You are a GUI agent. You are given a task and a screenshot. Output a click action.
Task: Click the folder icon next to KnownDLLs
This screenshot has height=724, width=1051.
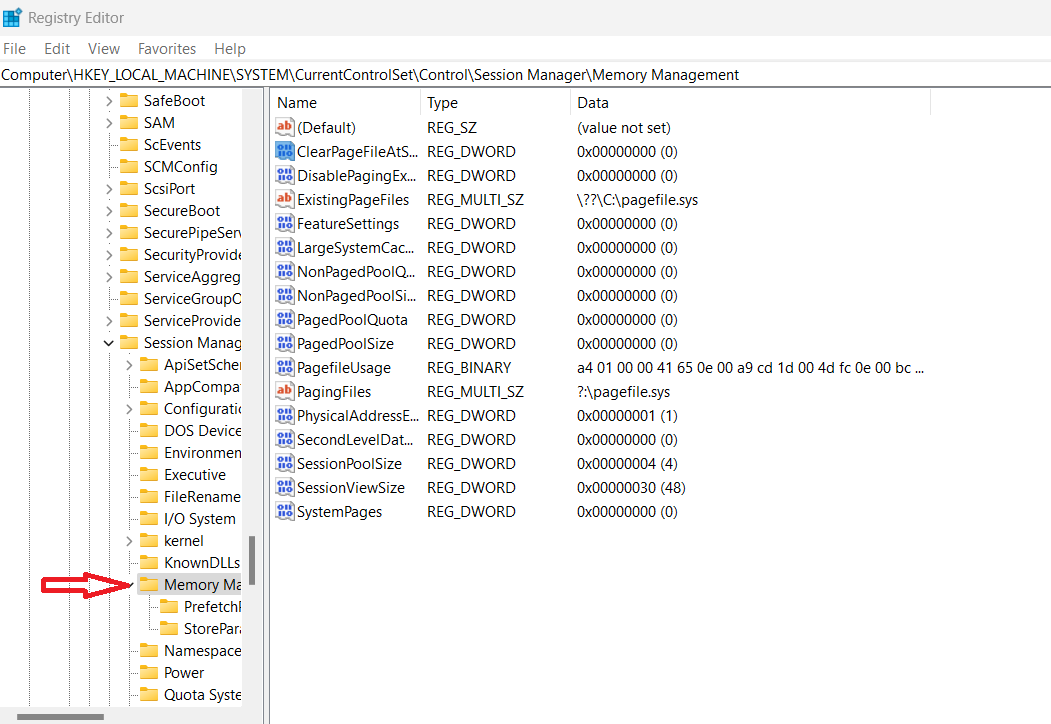148,563
